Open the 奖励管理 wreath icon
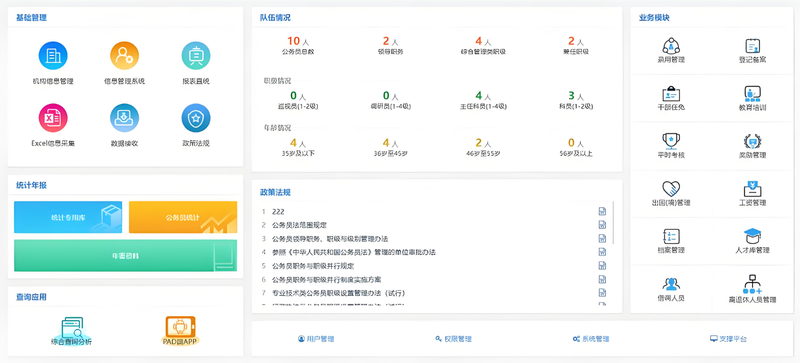This screenshot has width=800, height=363. pyautogui.click(x=753, y=140)
